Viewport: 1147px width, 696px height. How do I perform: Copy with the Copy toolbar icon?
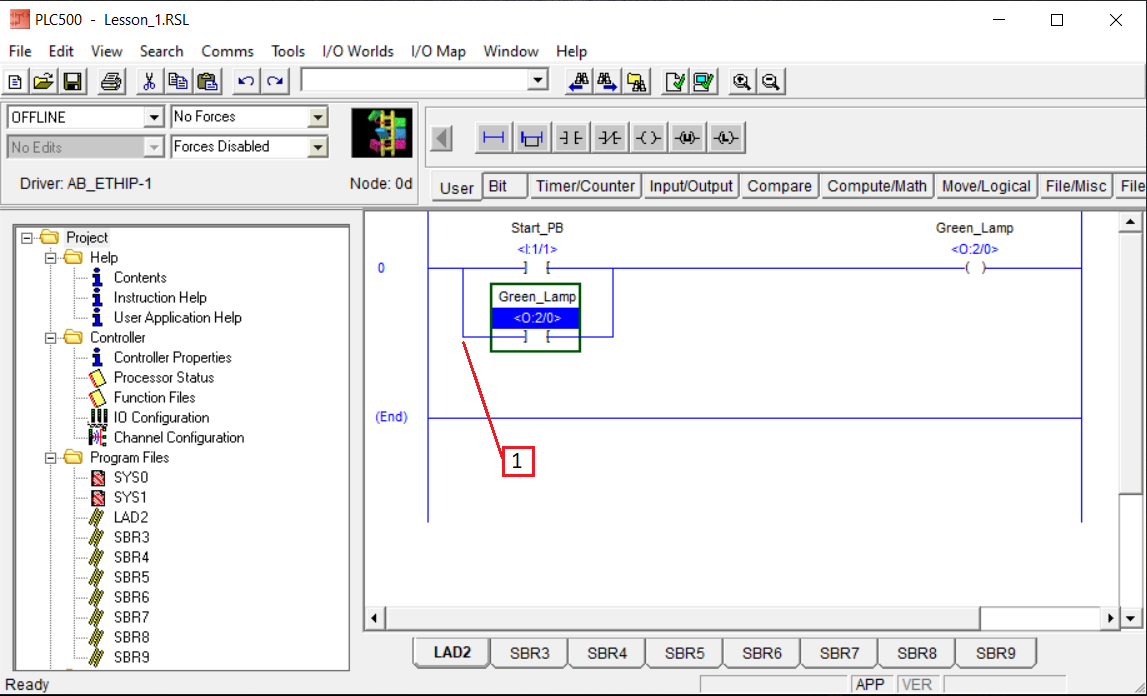178,81
